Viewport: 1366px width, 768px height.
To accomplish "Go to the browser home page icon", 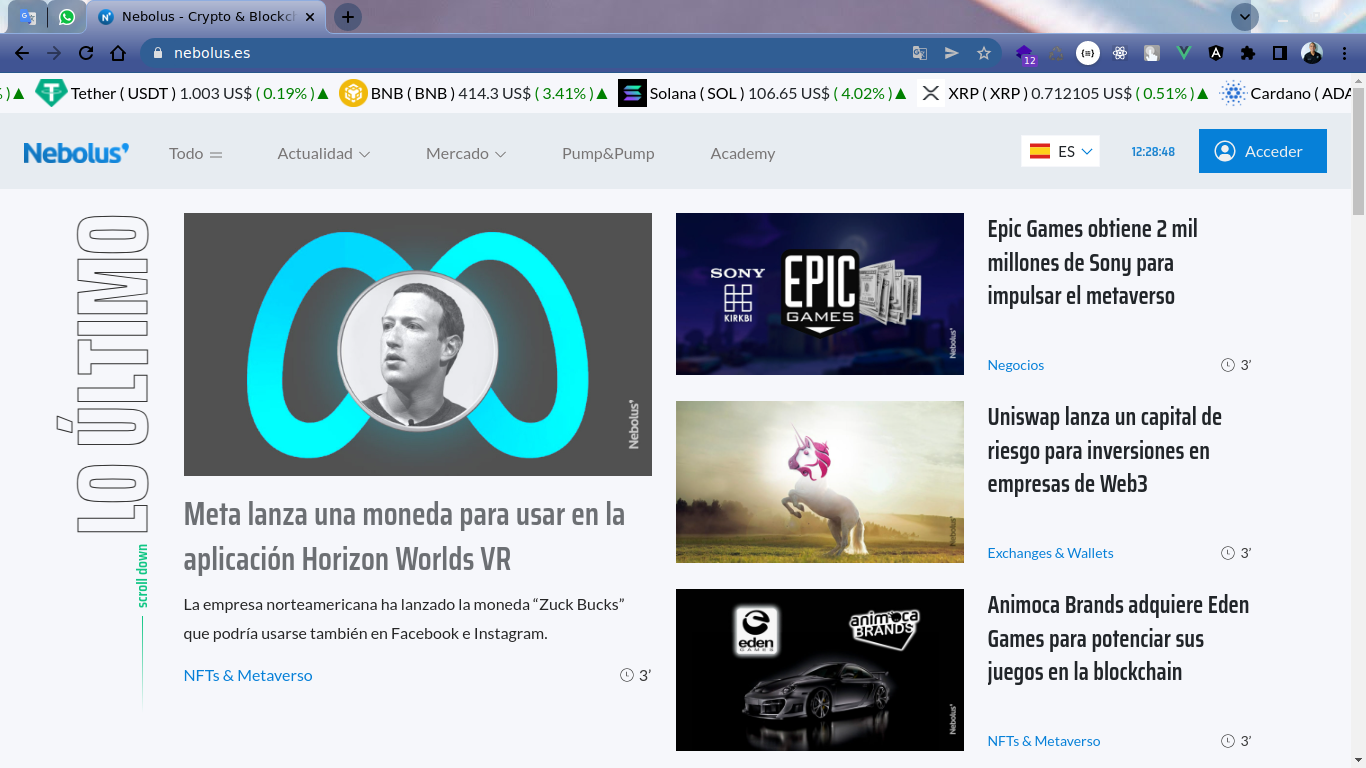I will pyautogui.click(x=118, y=53).
